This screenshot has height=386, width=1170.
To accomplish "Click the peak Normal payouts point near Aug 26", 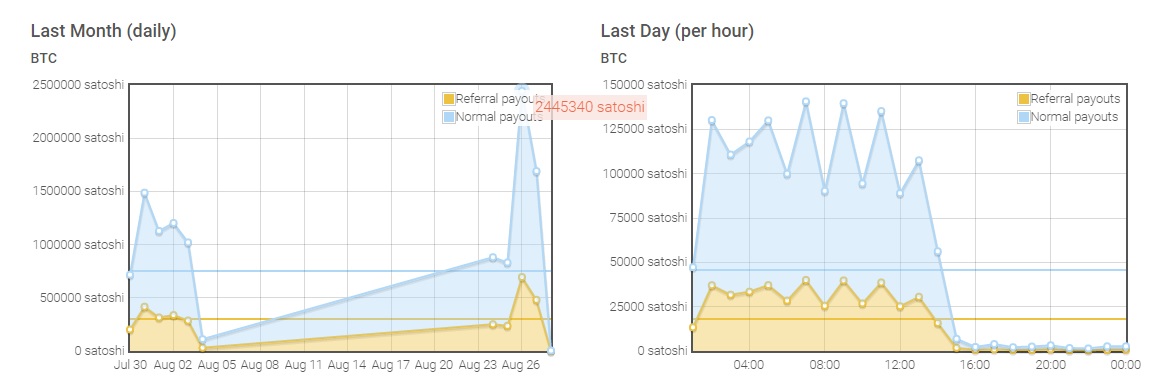I will 522,87.
